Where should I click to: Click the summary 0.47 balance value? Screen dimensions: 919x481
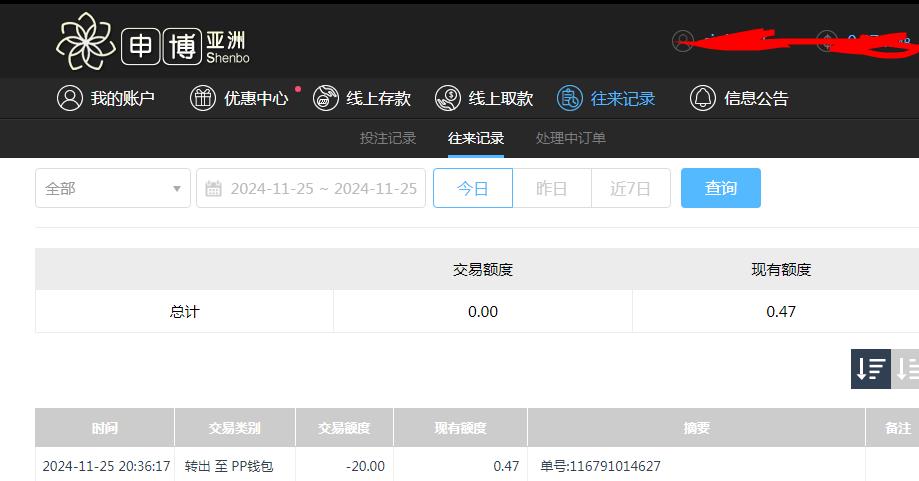click(x=781, y=312)
